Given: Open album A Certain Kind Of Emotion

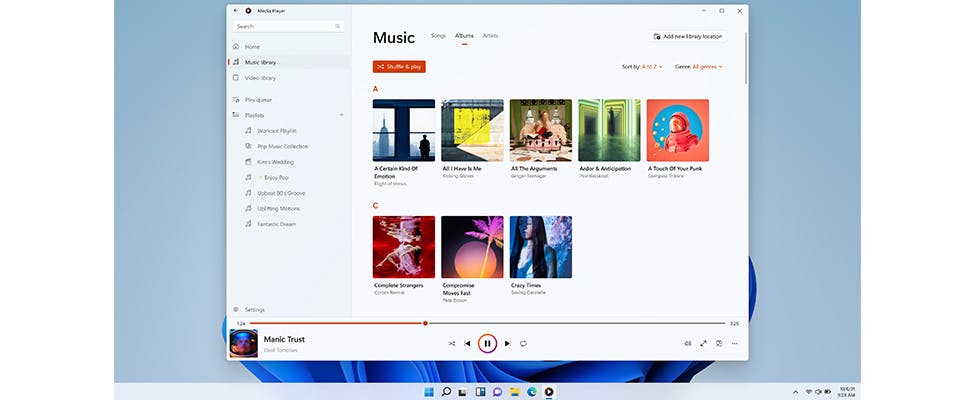Looking at the screenshot, I should [404, 130].
